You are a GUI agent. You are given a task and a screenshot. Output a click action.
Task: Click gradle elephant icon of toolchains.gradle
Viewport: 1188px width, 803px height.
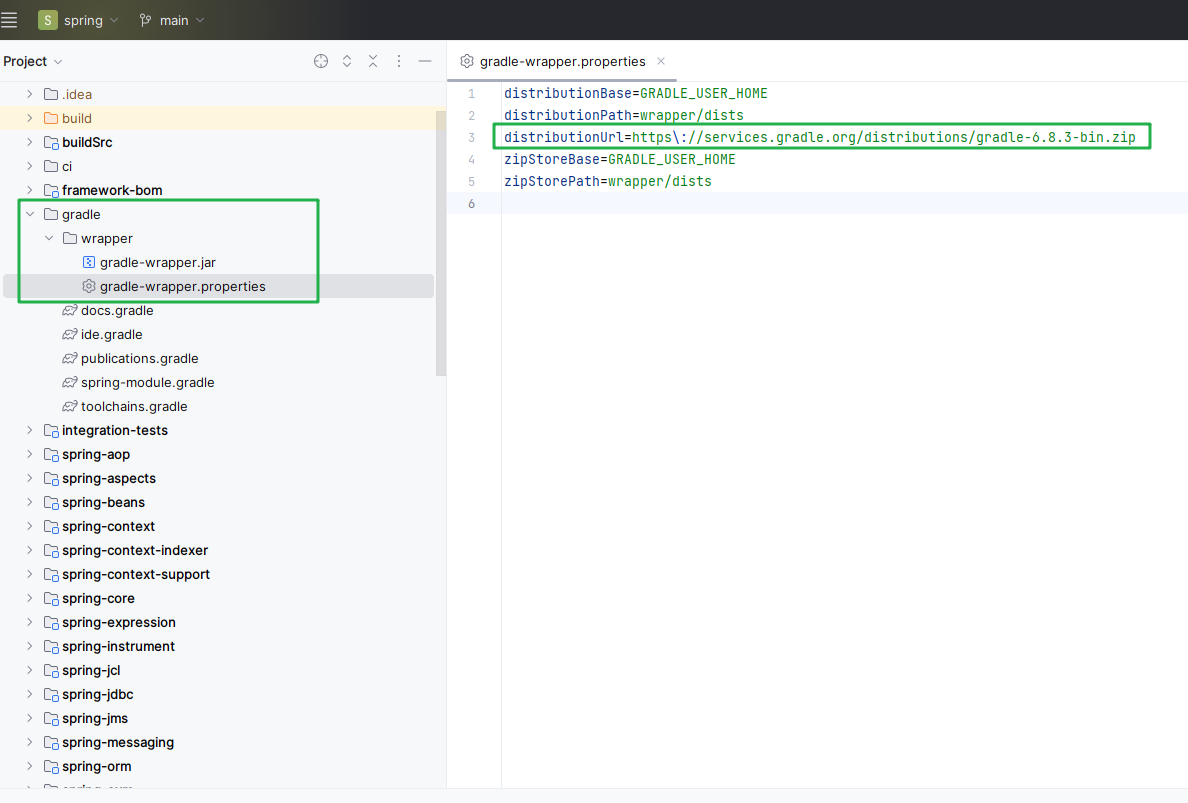point(70,406)
